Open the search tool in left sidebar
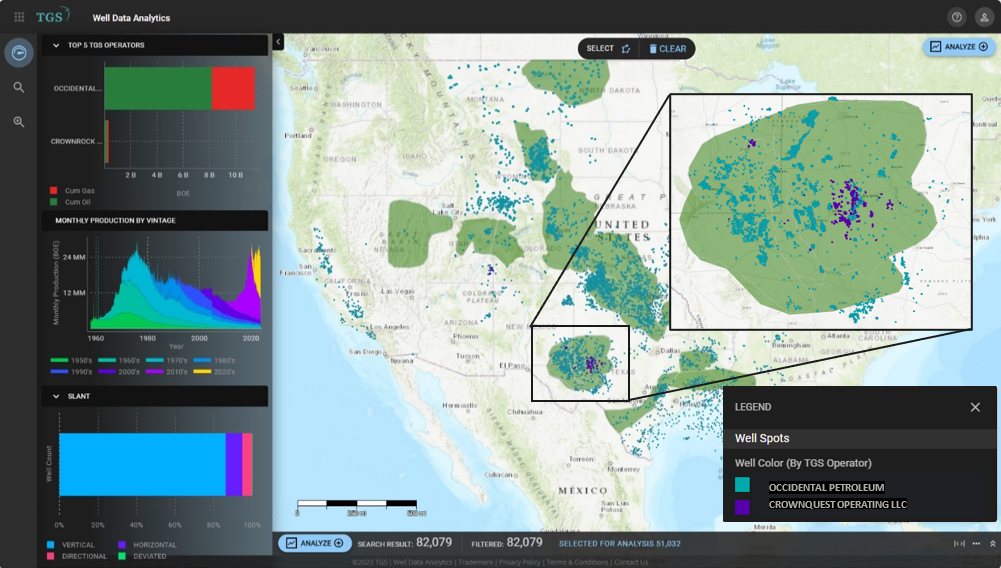Screen dimensions: 1001x568 19,88
